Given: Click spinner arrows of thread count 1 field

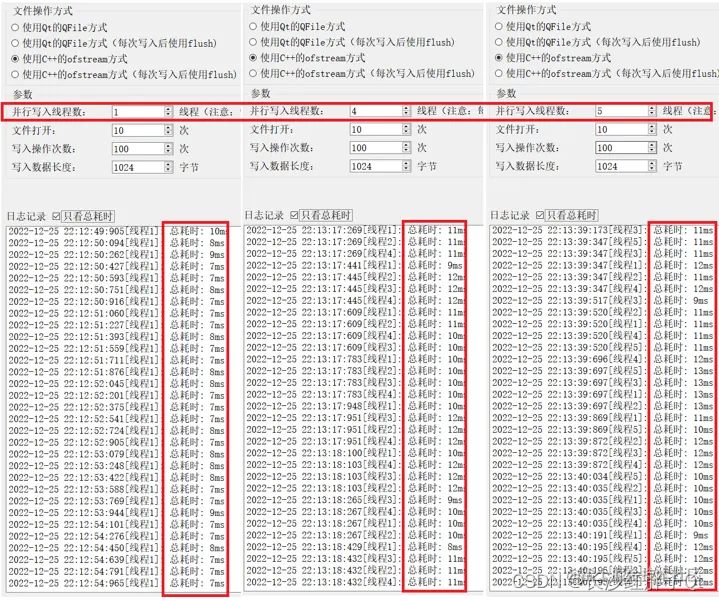Looking at the screenshot, I should [168, 111].
